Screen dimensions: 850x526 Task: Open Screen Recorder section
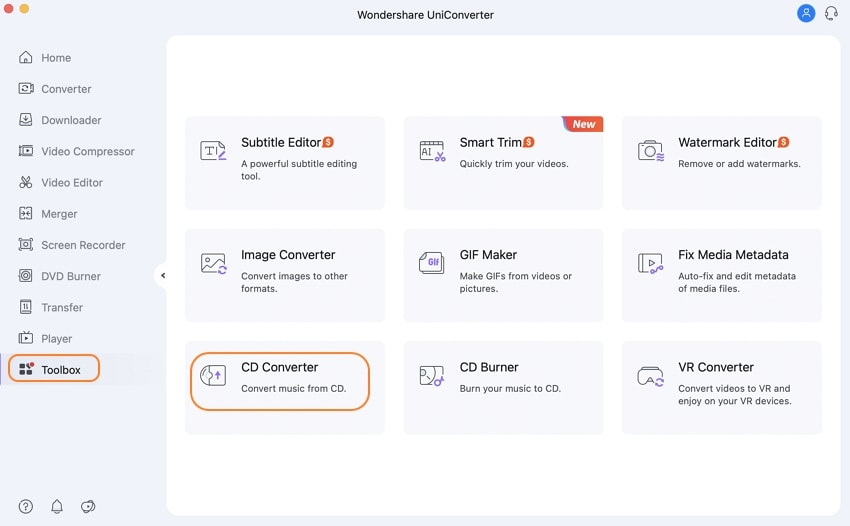tap(83, 245)
